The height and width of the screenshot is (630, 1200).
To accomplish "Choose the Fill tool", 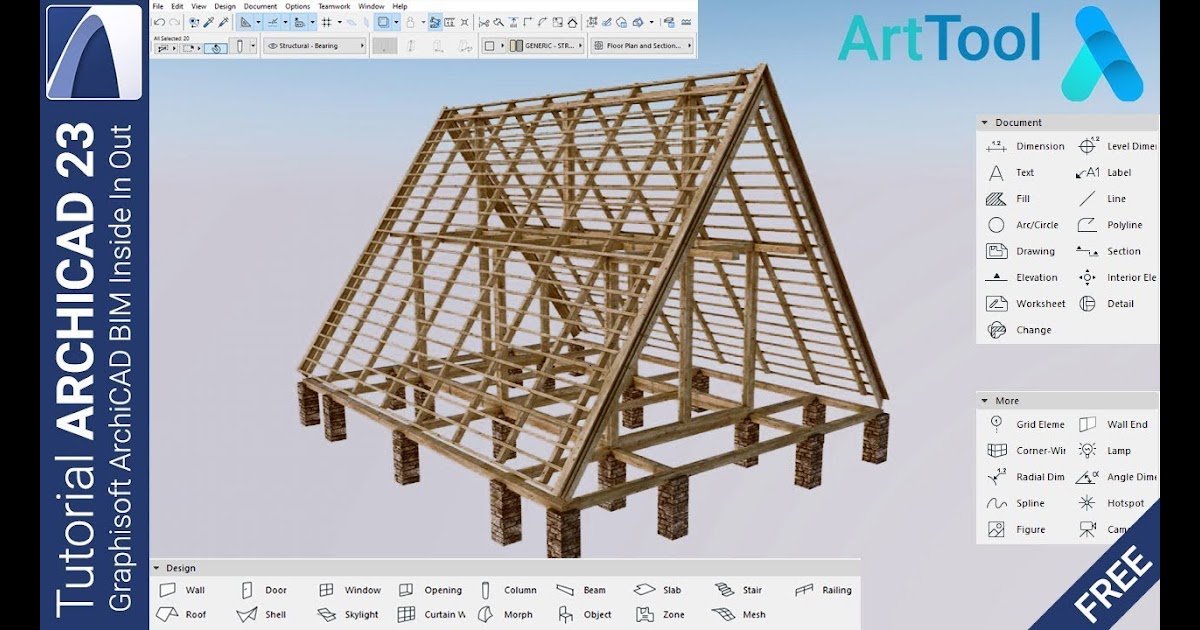I will coord(1008,198).
